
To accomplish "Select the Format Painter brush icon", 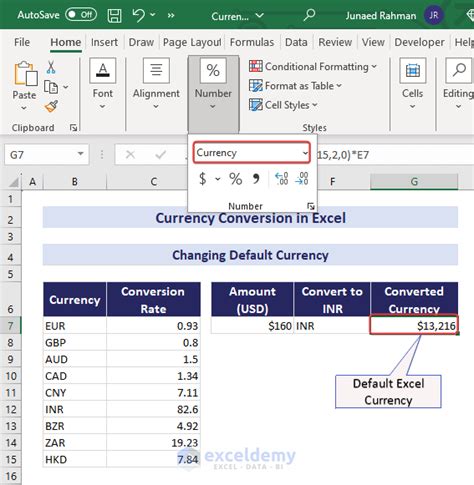I will pyautogui.click(x=51, y=107).
